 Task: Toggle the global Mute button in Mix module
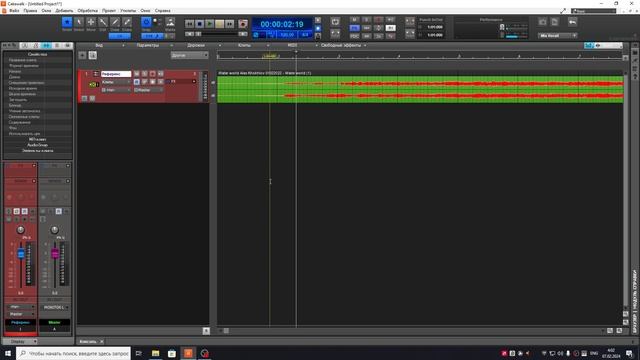coord(354,20)
